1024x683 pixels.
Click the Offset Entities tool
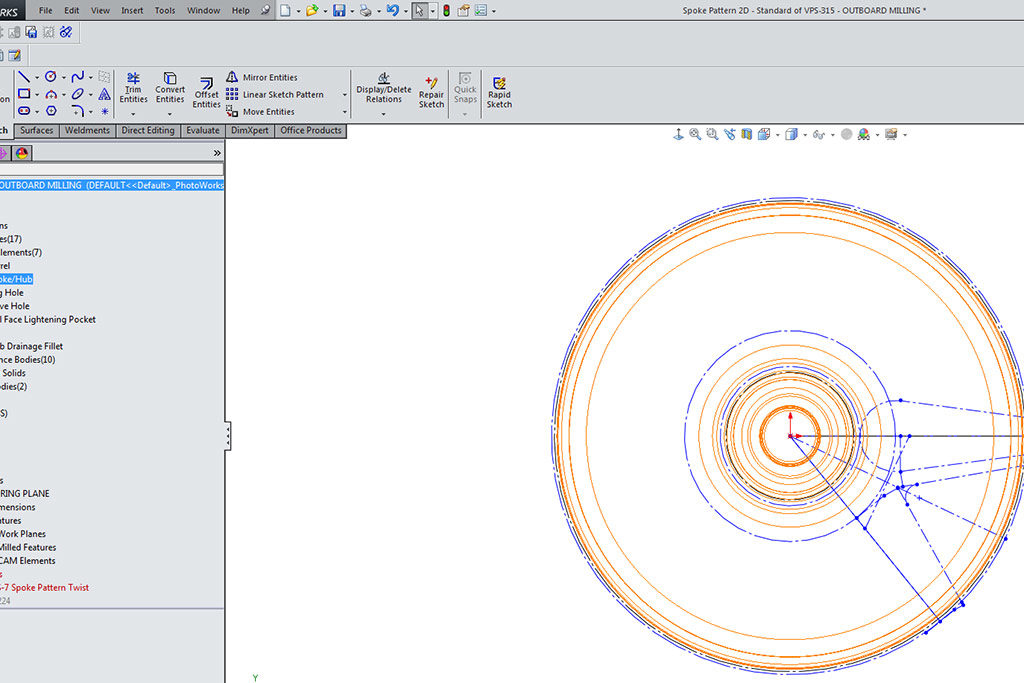pos(206,93)
